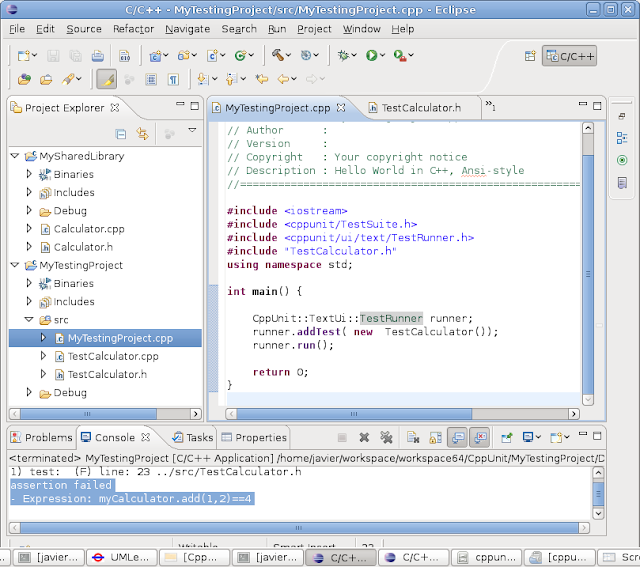The width and height of the screenshot is (640, 567).
Task: Close the Console view tab X
Action: pos(145,437)
